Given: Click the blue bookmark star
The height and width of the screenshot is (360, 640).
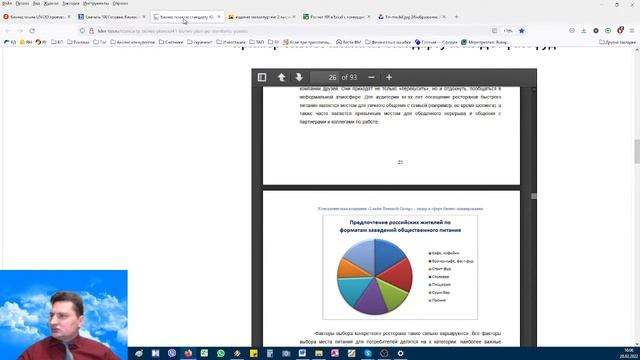Looking at the screenshot, I should tap(522, 31).
